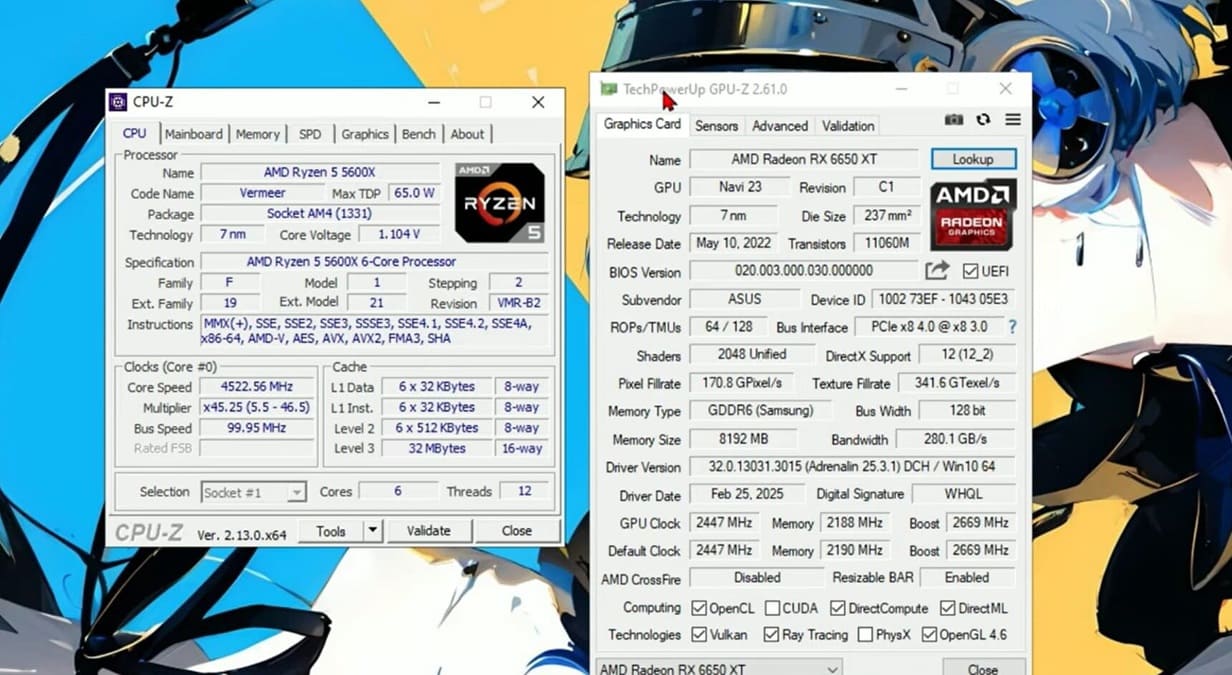
Task: Click the Resizable BAR value Enabled
Action: coord(967,577)
